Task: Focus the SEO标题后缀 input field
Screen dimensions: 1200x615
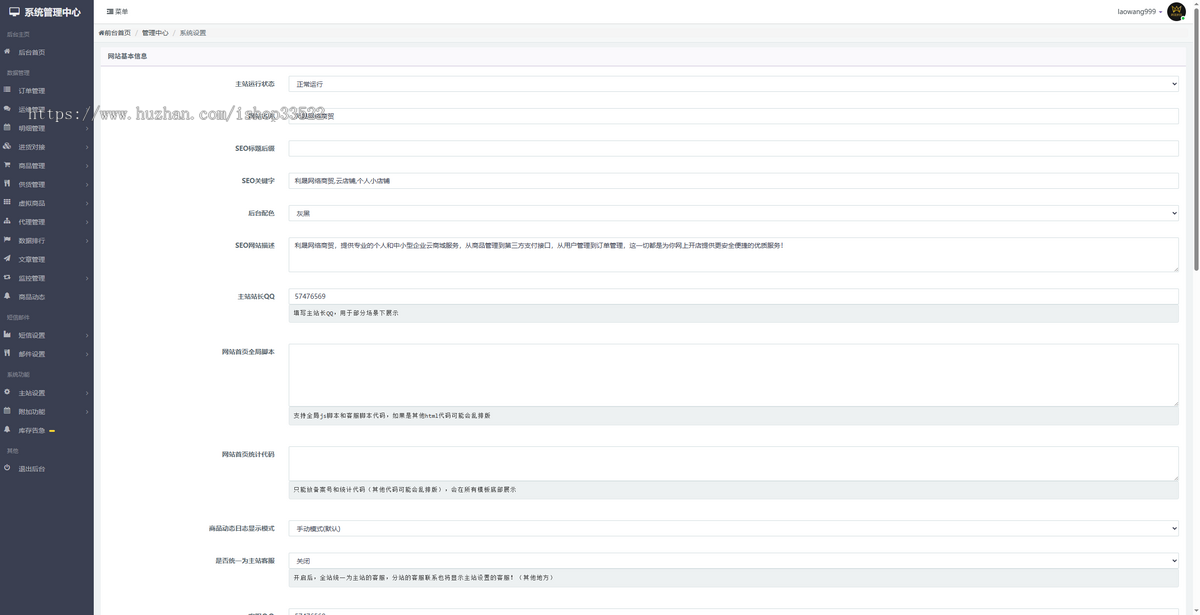Action: tap(733, 148)
